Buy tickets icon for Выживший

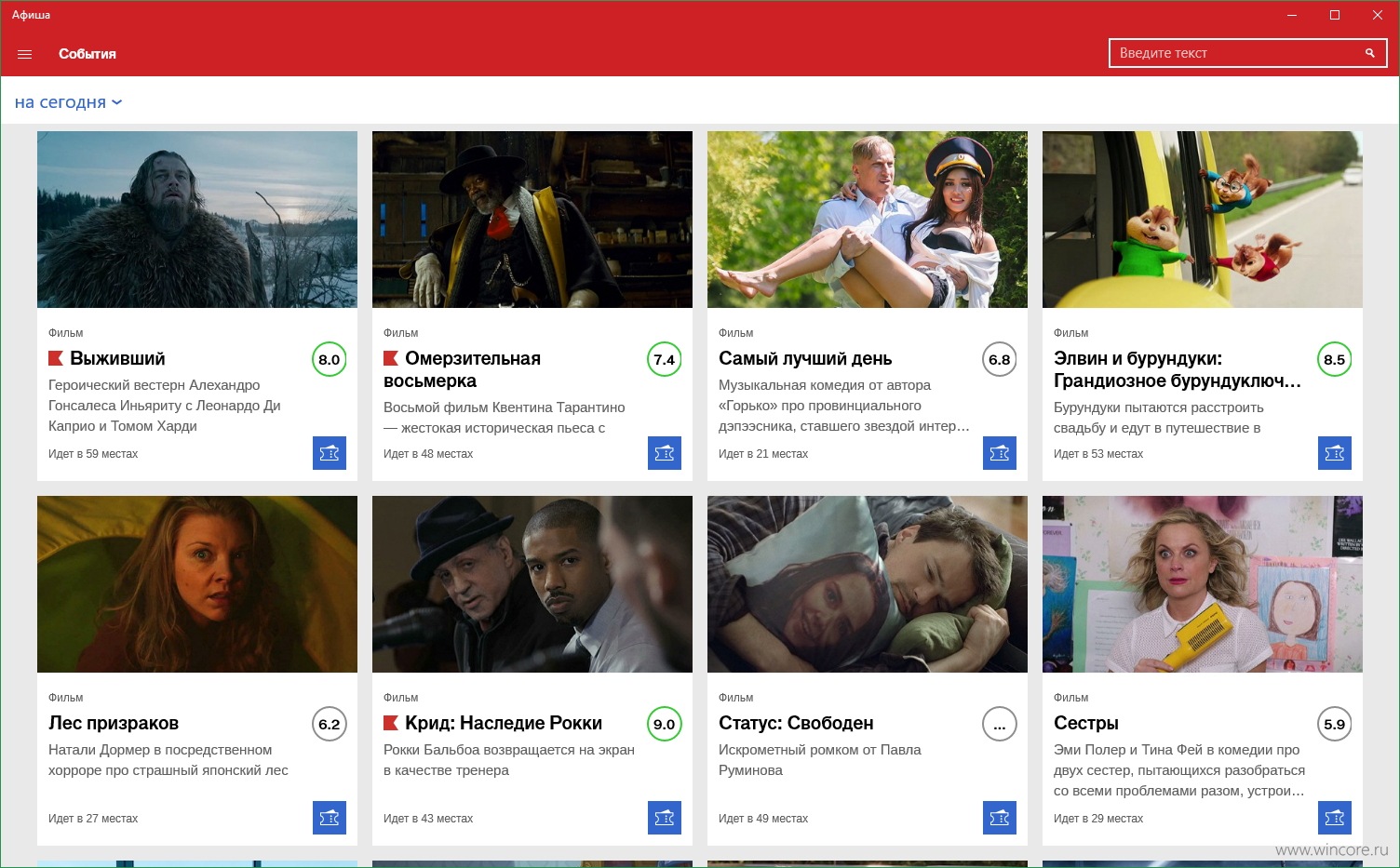tap(330, 453)
